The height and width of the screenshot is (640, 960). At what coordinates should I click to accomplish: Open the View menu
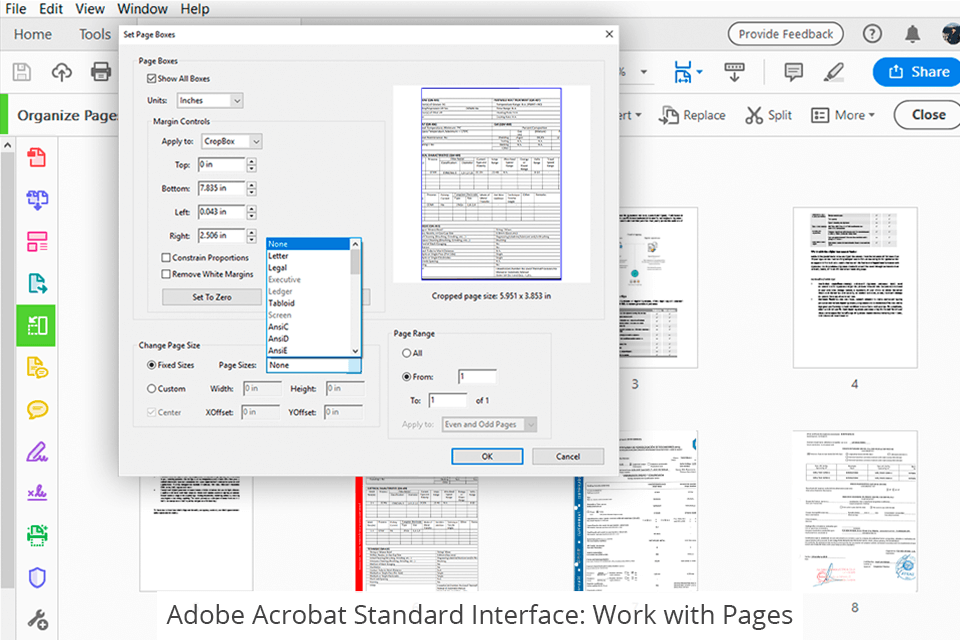(90, 9)
